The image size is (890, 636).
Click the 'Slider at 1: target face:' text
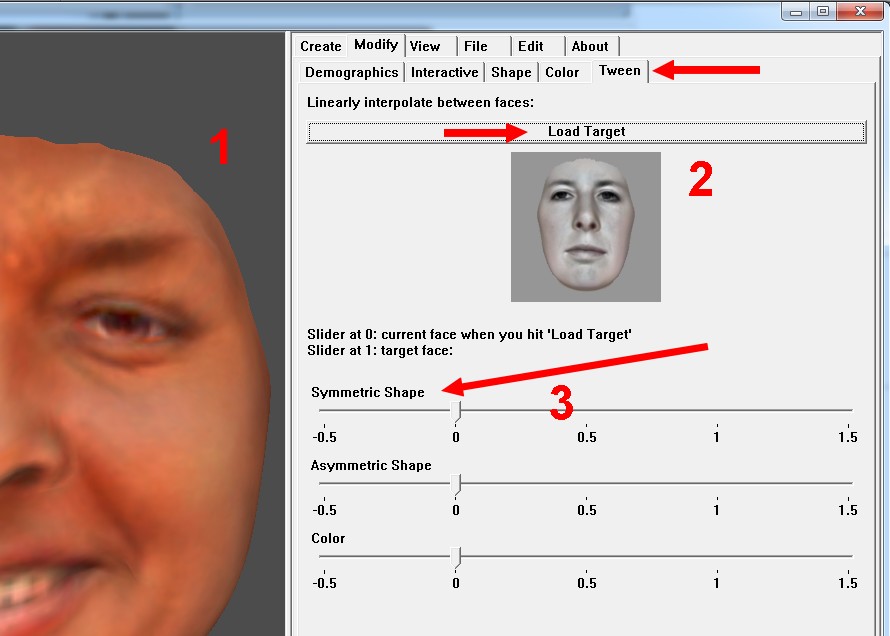(380, 351)
